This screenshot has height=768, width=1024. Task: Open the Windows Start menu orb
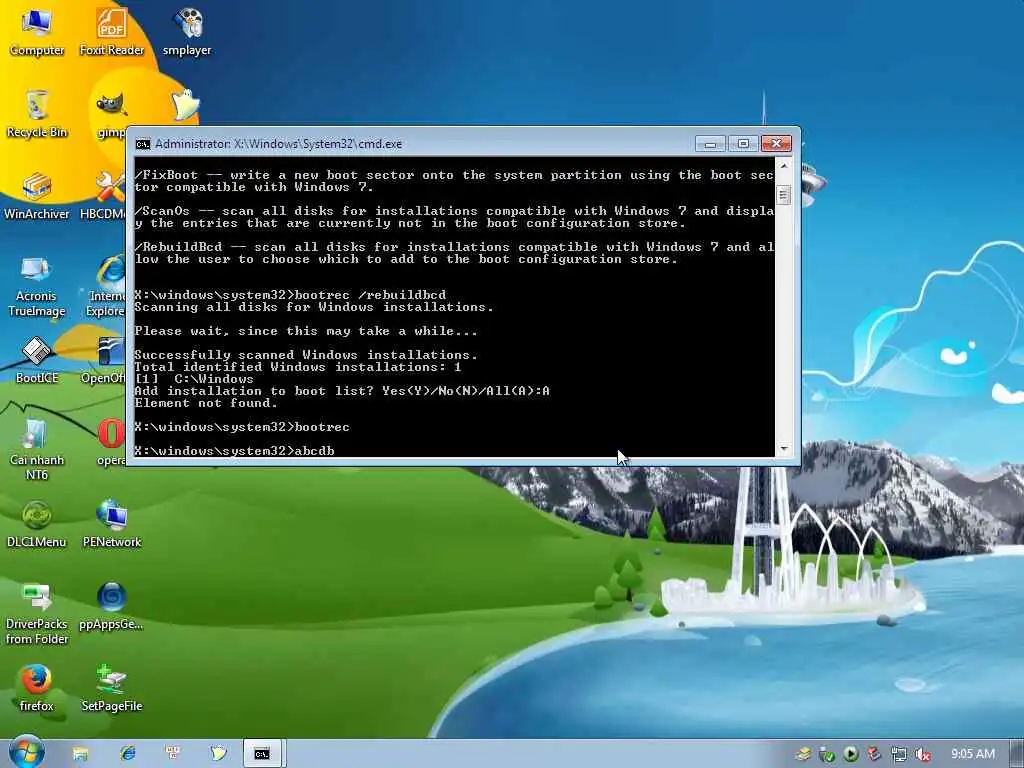point(27,752)
